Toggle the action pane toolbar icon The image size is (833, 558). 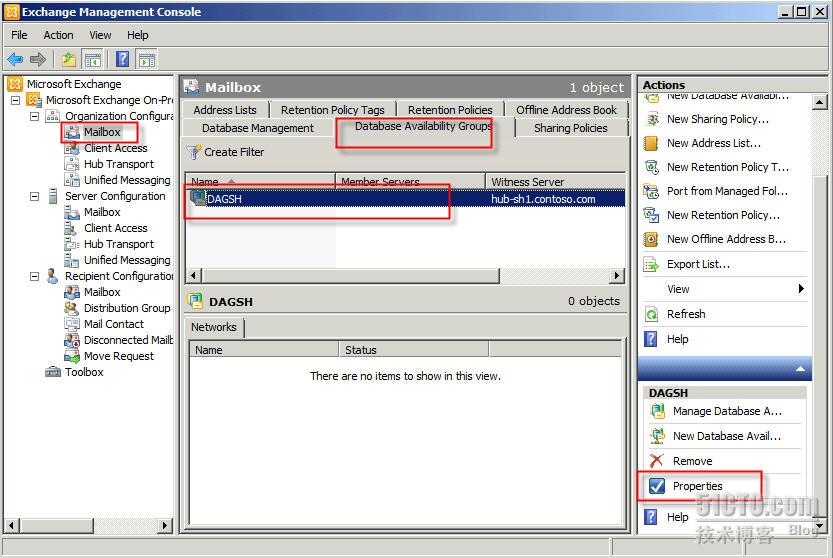point(147,60)
